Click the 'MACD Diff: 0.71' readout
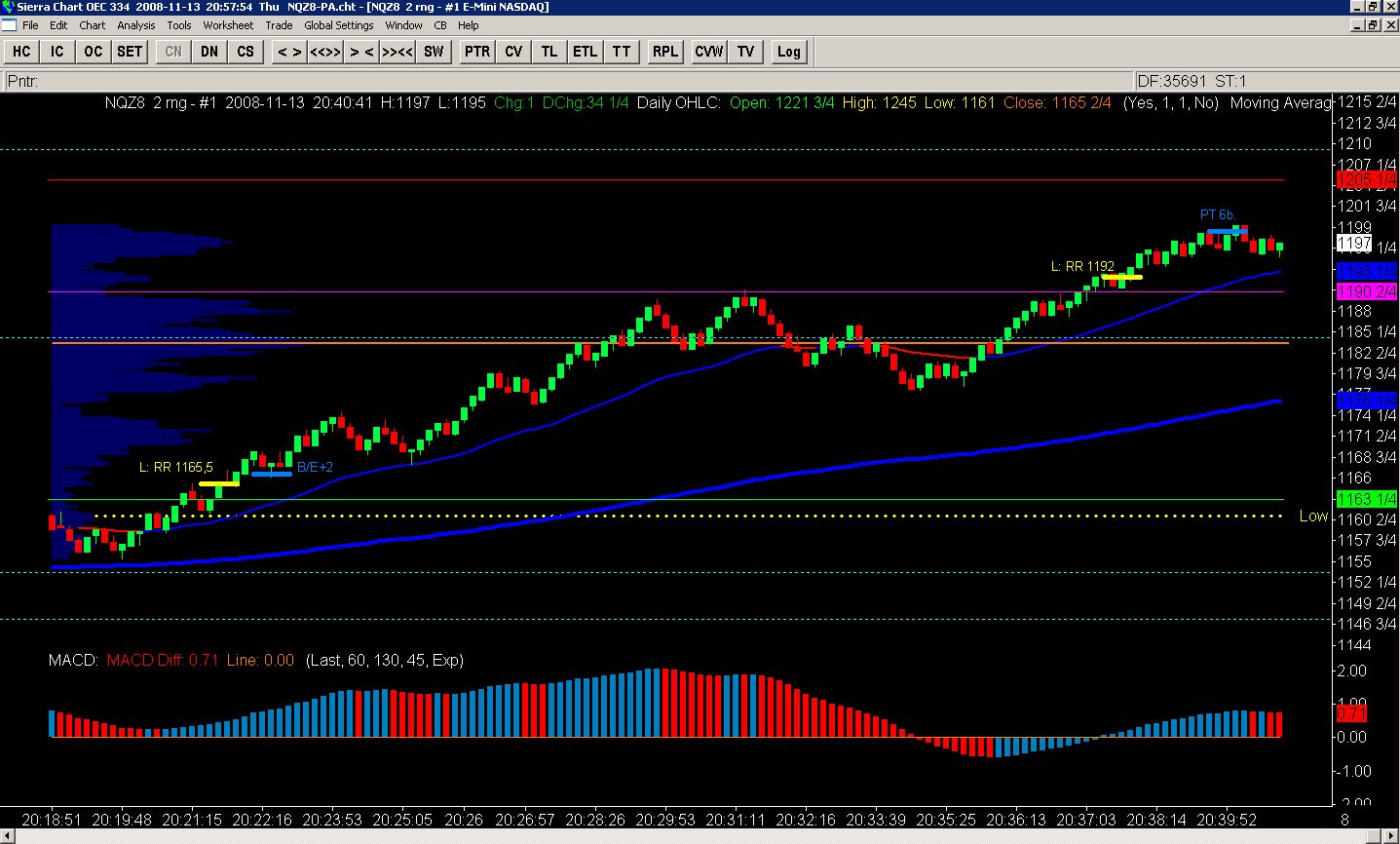 [x=163, y=660]
